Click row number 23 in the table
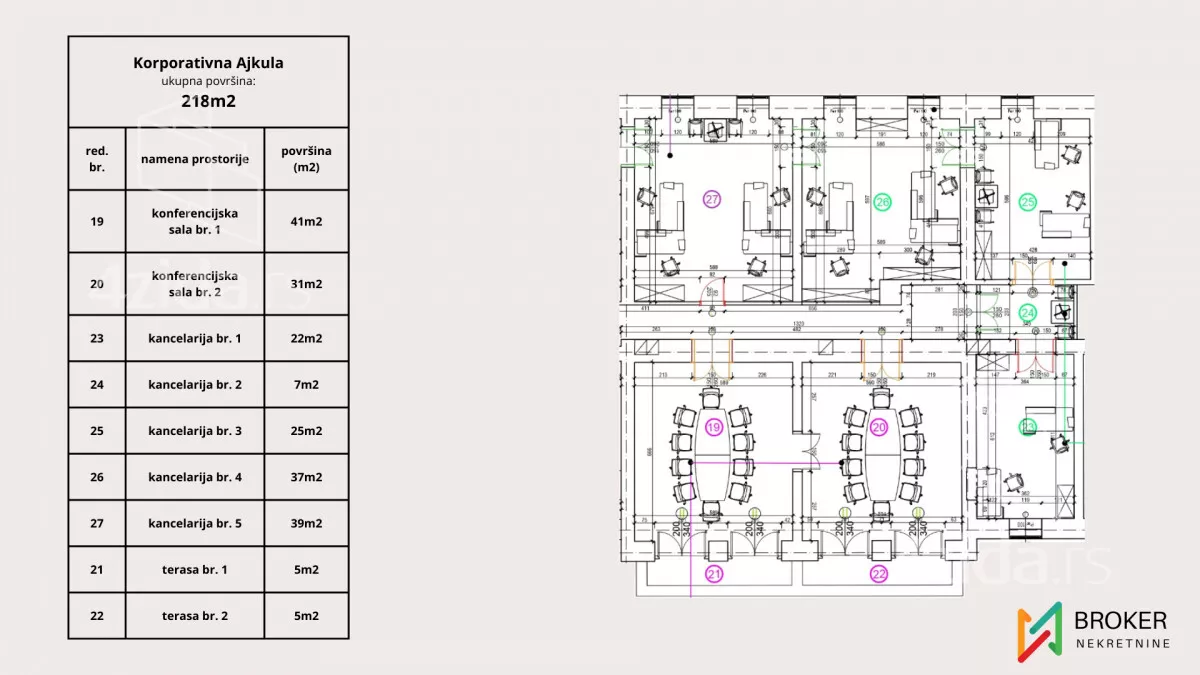The image size is (1200, 675). pyautogui.click(x=97, y=338)
